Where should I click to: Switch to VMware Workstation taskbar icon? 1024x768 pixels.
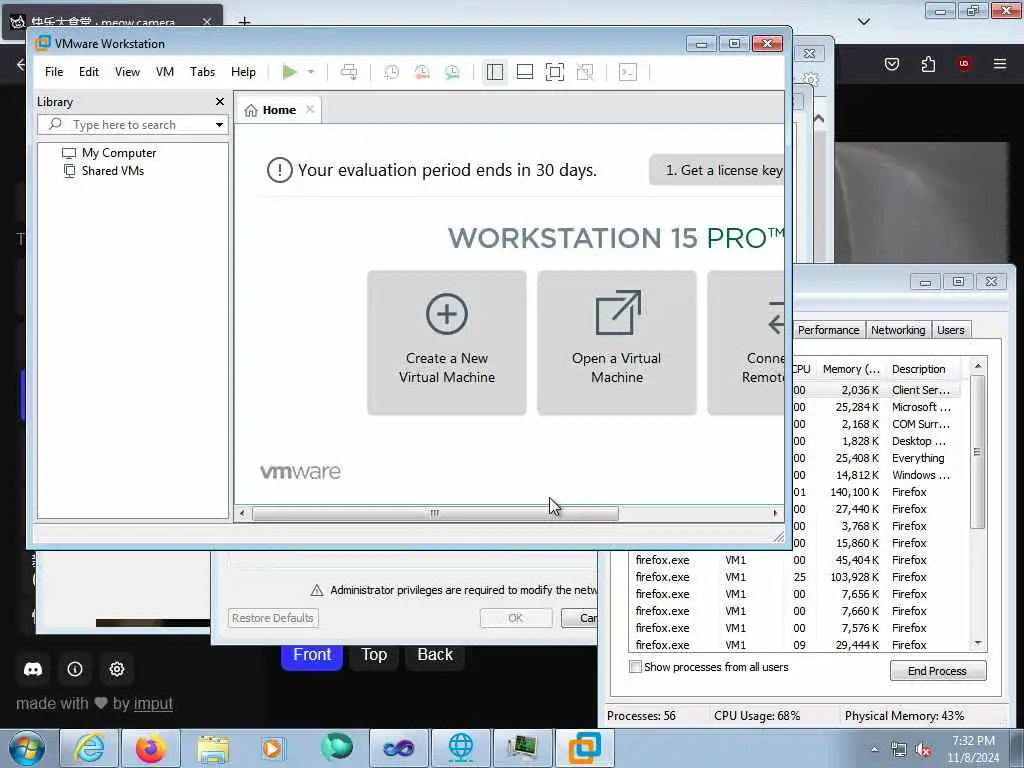point(584,748)
